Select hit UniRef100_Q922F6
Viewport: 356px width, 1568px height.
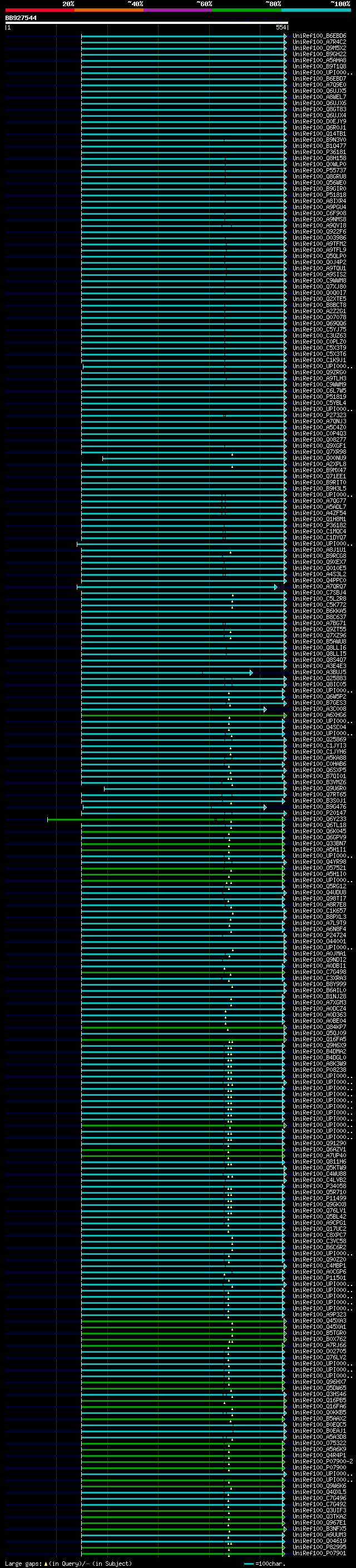pos(319,231)
